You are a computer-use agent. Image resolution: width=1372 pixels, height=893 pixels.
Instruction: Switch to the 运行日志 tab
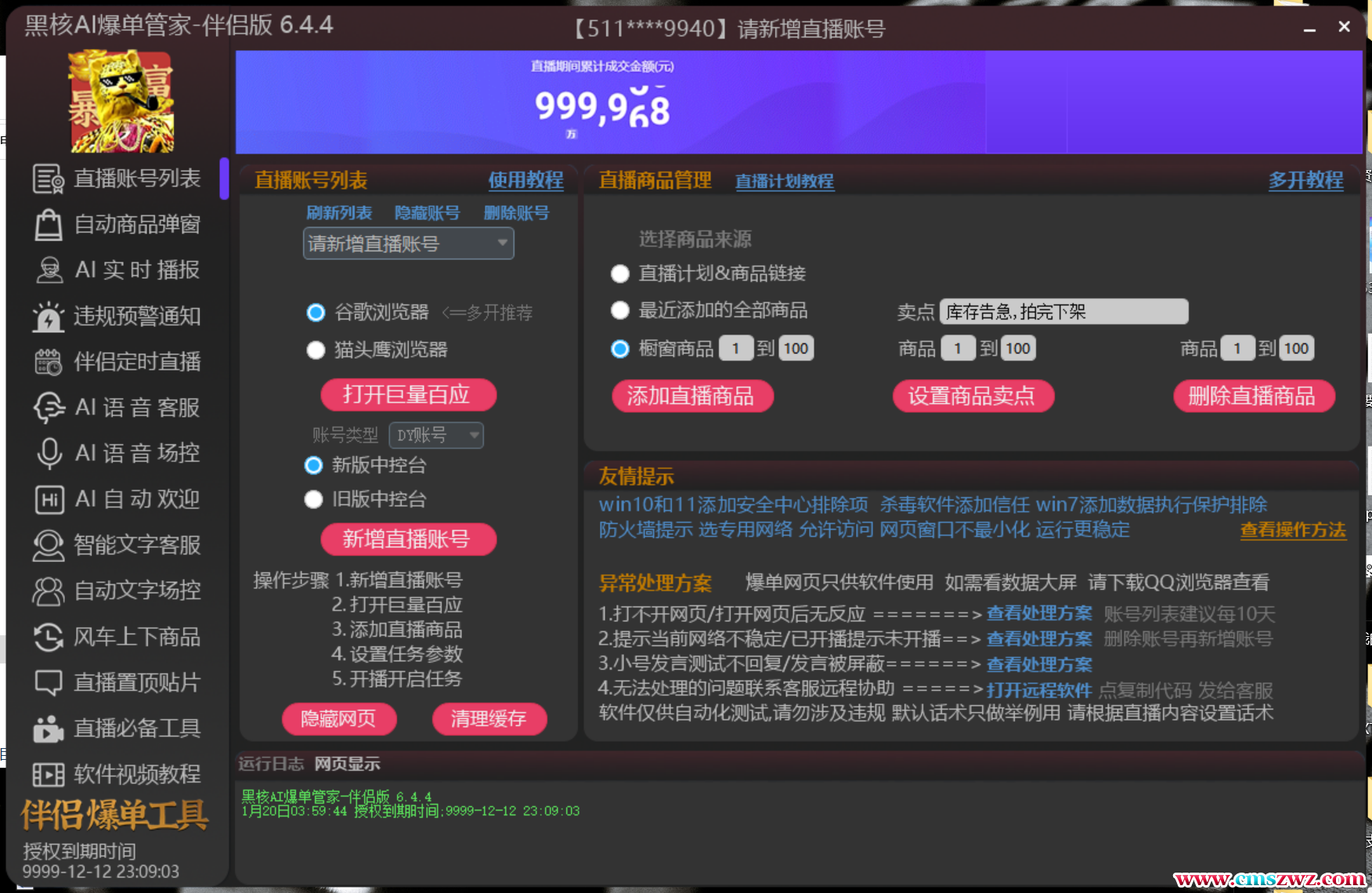(271, 764)
